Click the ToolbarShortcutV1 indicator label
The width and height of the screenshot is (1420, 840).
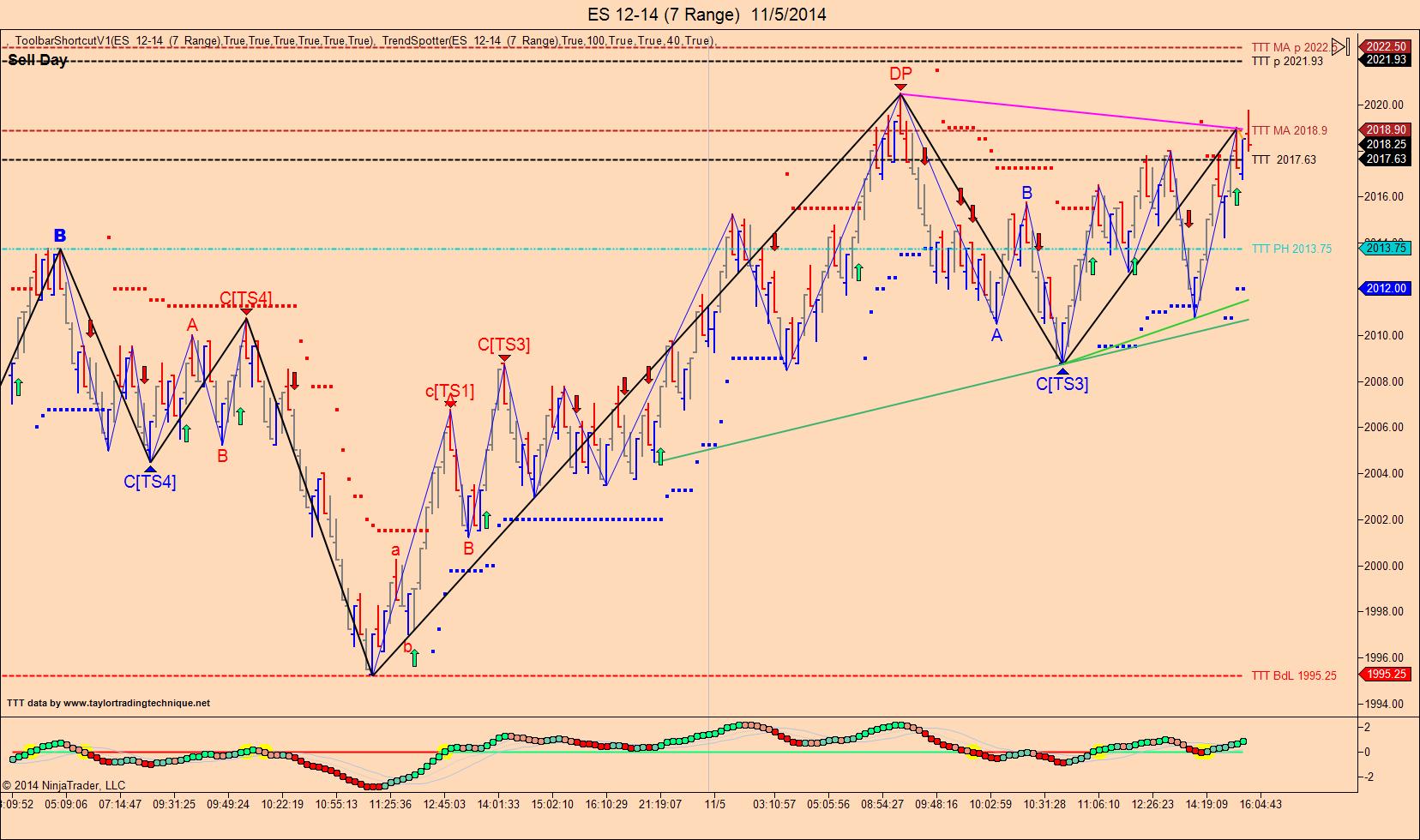click(196, 40)
